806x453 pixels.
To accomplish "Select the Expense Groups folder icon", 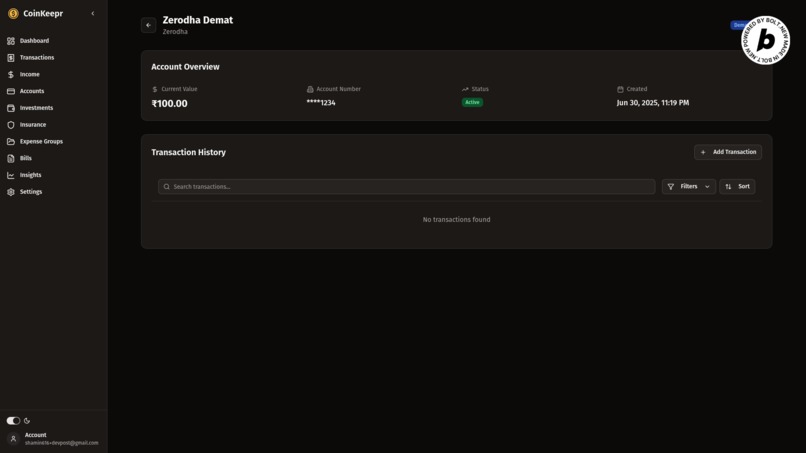I will coord(11,141).
